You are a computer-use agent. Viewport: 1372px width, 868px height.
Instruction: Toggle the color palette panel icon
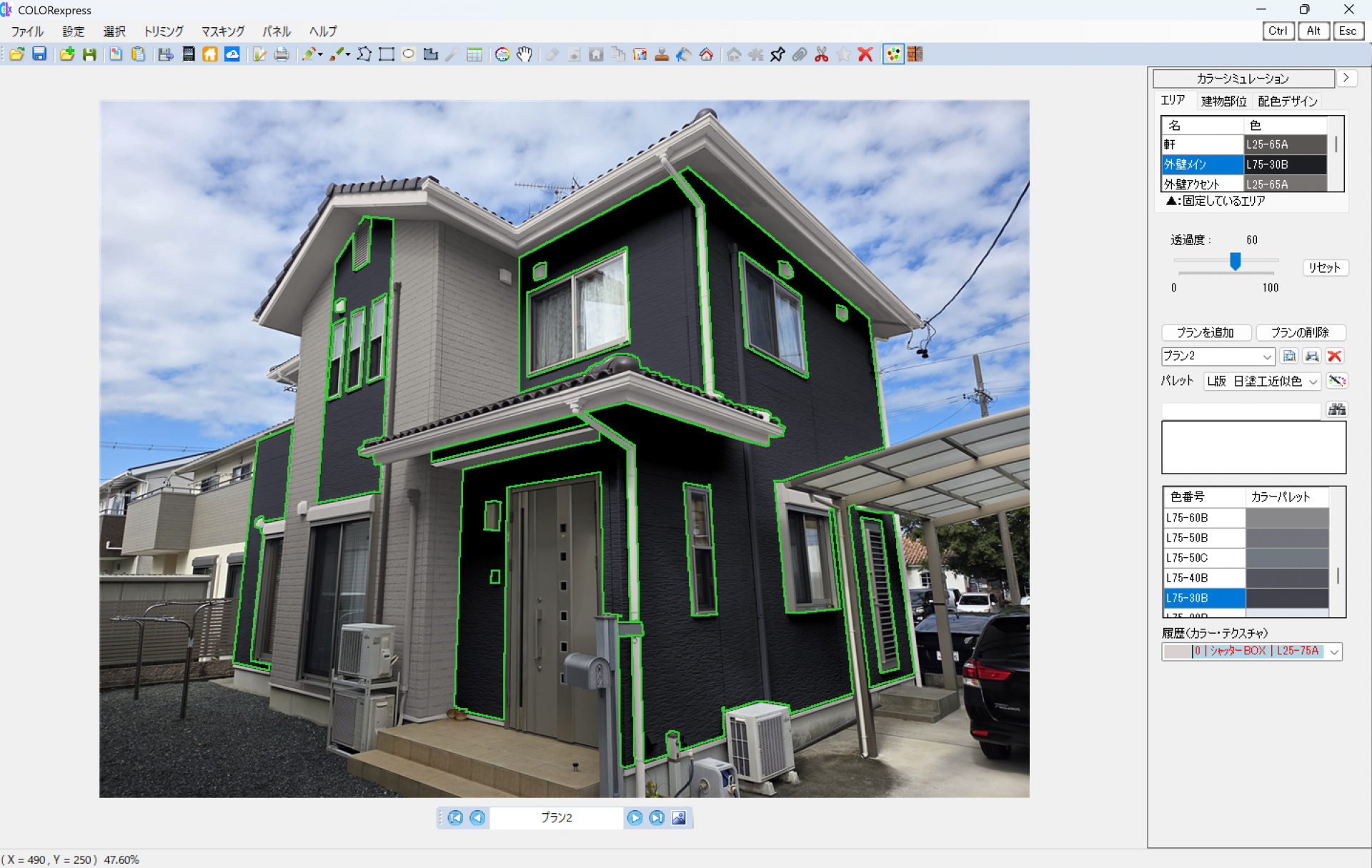893,54
